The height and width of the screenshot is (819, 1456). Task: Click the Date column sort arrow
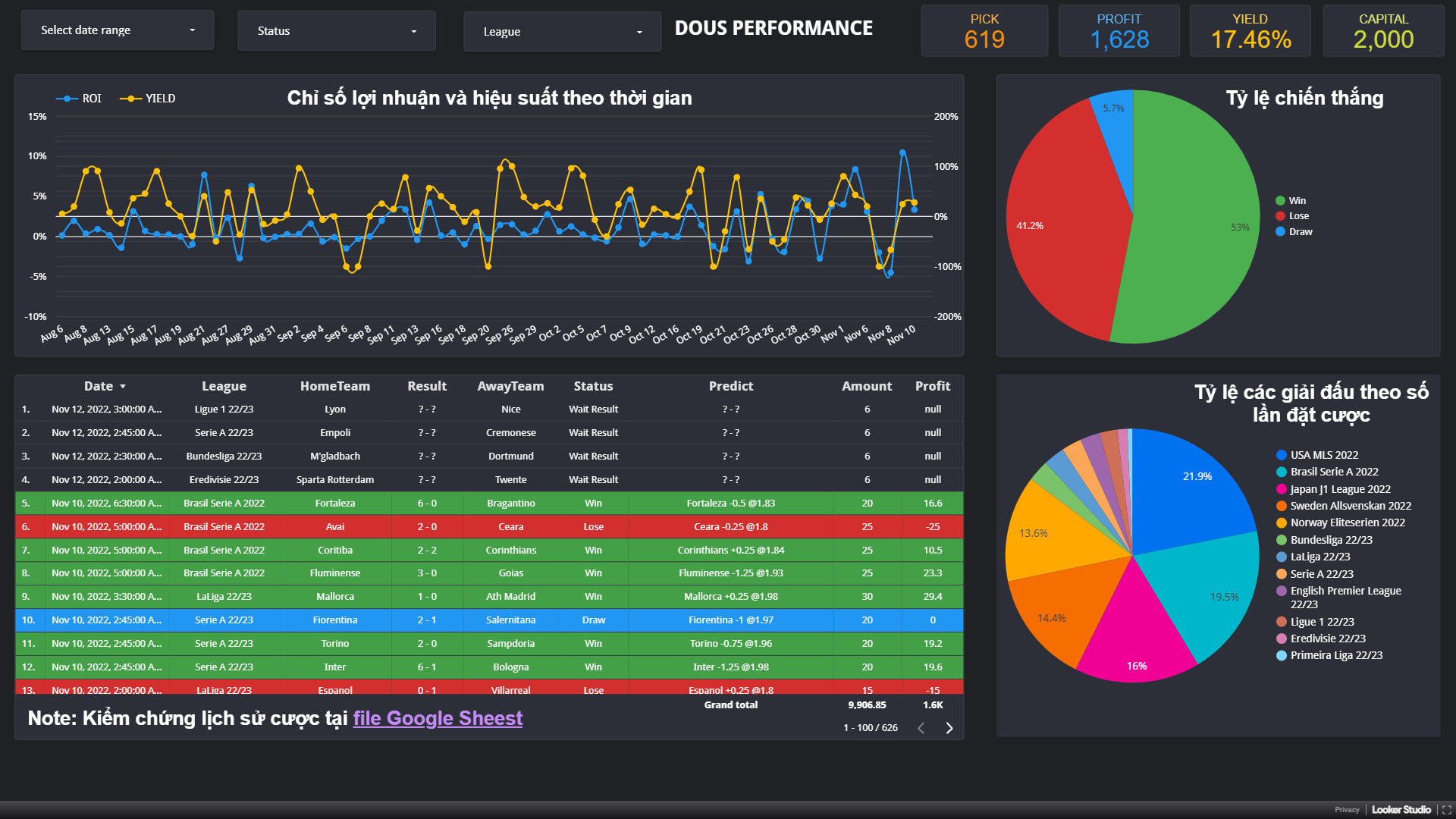(123, 387)
